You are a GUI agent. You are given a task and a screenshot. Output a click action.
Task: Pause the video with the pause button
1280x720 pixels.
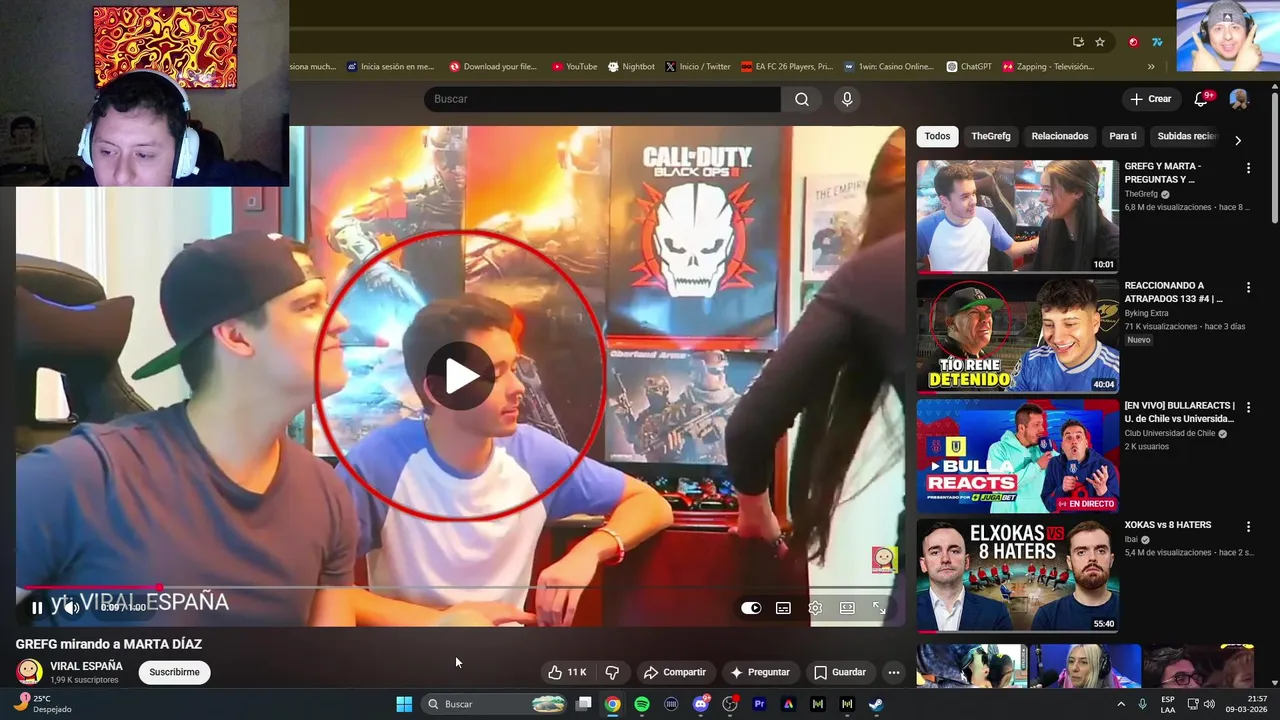[x=37, y=608]
